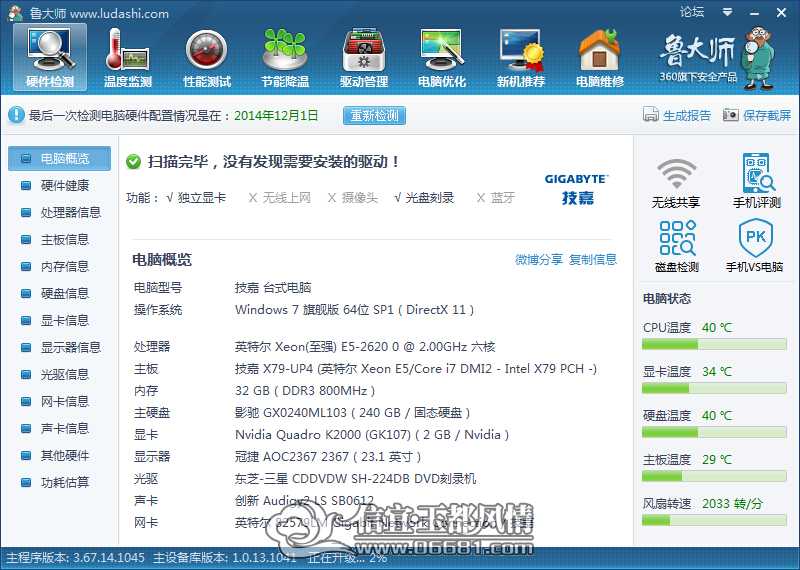This screenshot has width=800, height=570.
Task: Open 手机评测 phone benchmark
Action: [x=757, y=181]
